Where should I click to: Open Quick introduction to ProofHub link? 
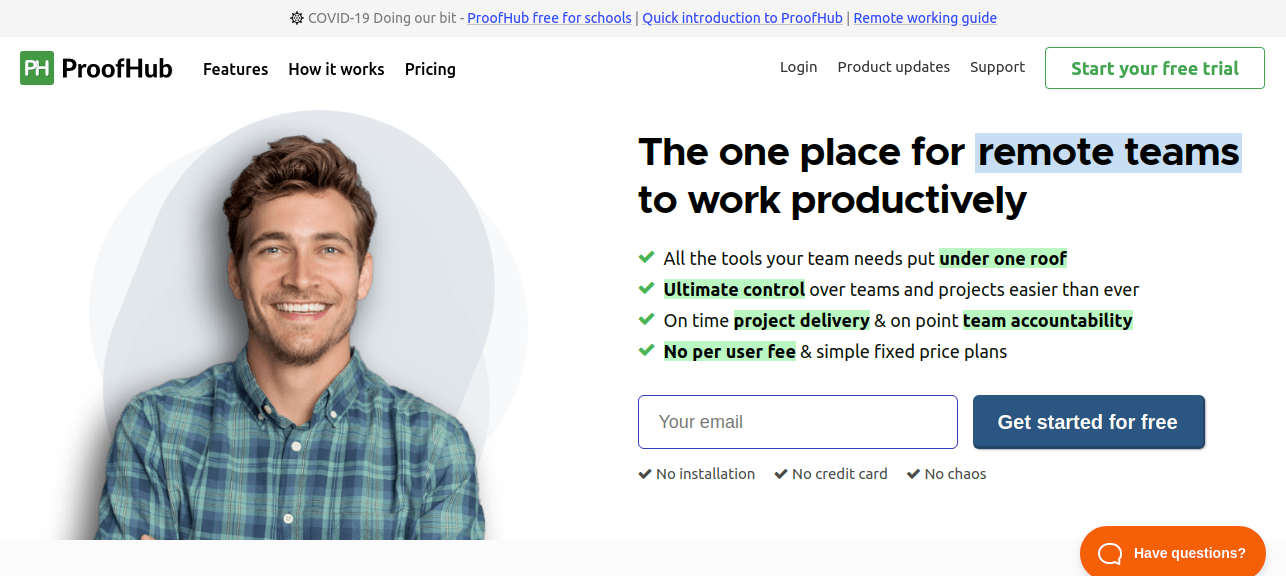[x=744, y=18]
